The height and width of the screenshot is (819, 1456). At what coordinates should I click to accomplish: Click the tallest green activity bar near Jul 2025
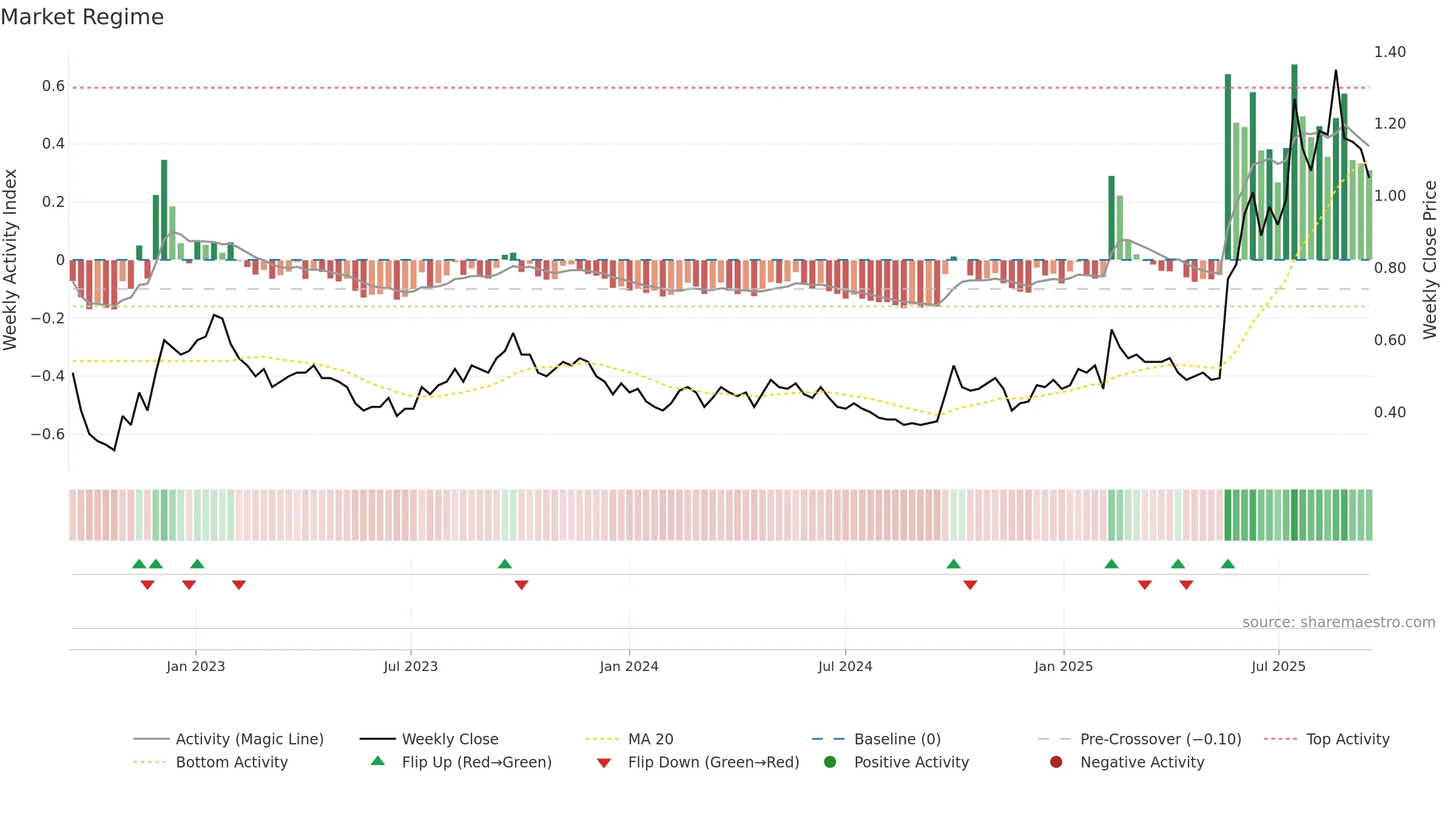(x=1295, y=162)
